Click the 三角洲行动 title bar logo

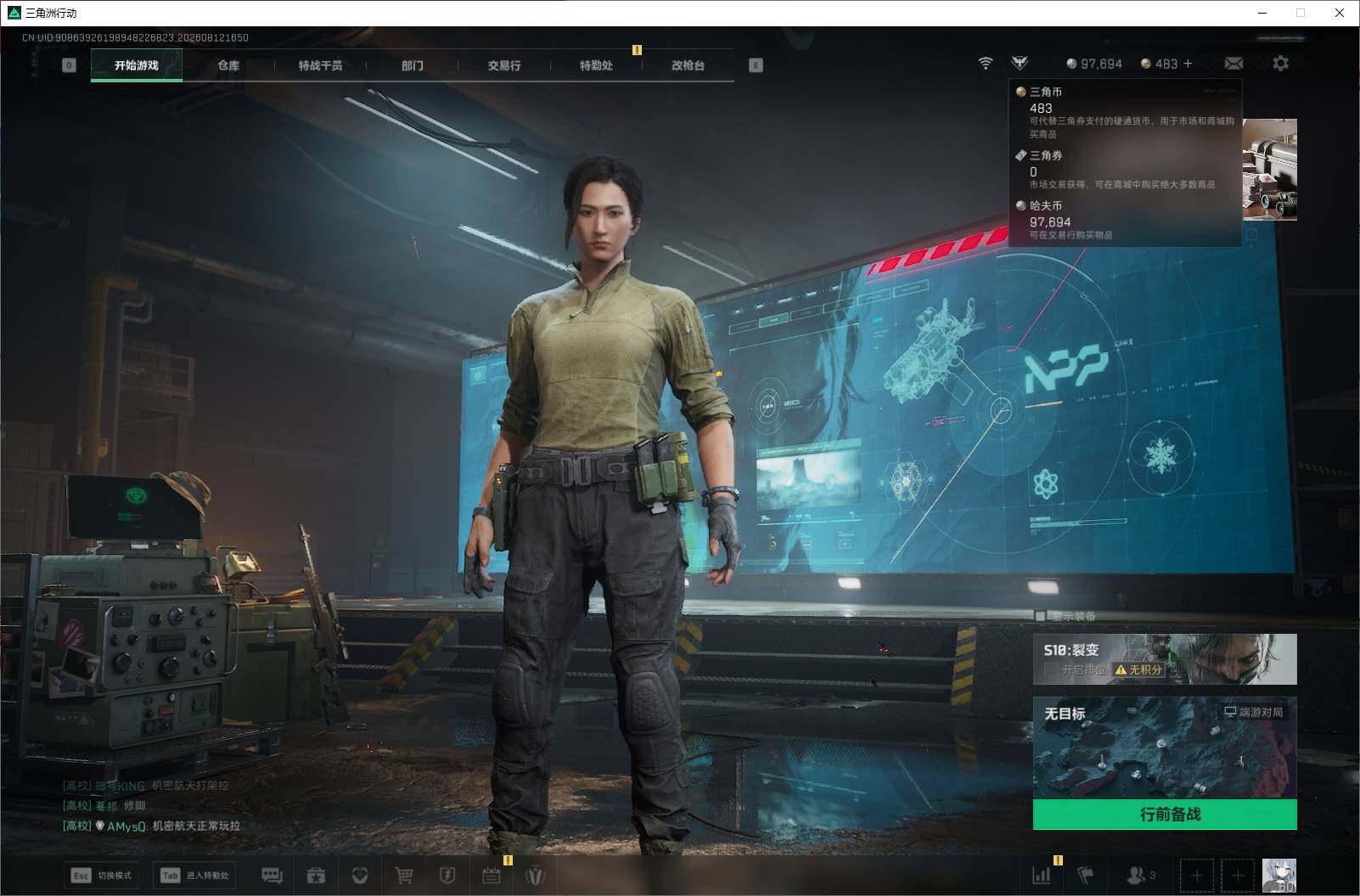click(x=14, y=13)
